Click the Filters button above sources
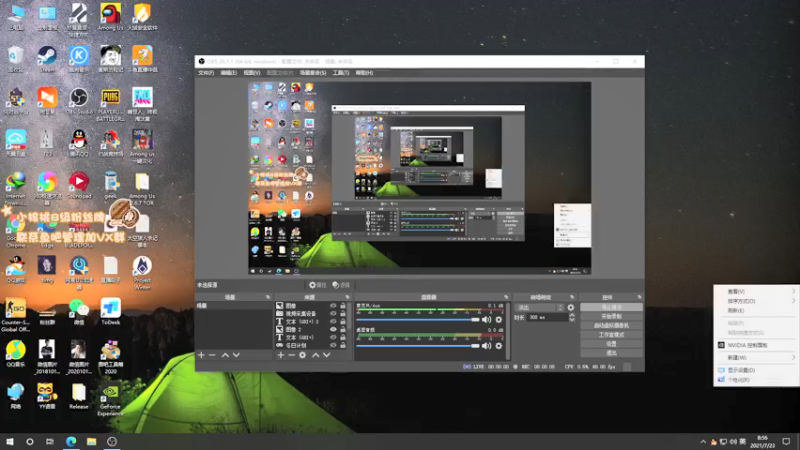The height and width of the screenshot is (450, 800). (x=341, y=285)
